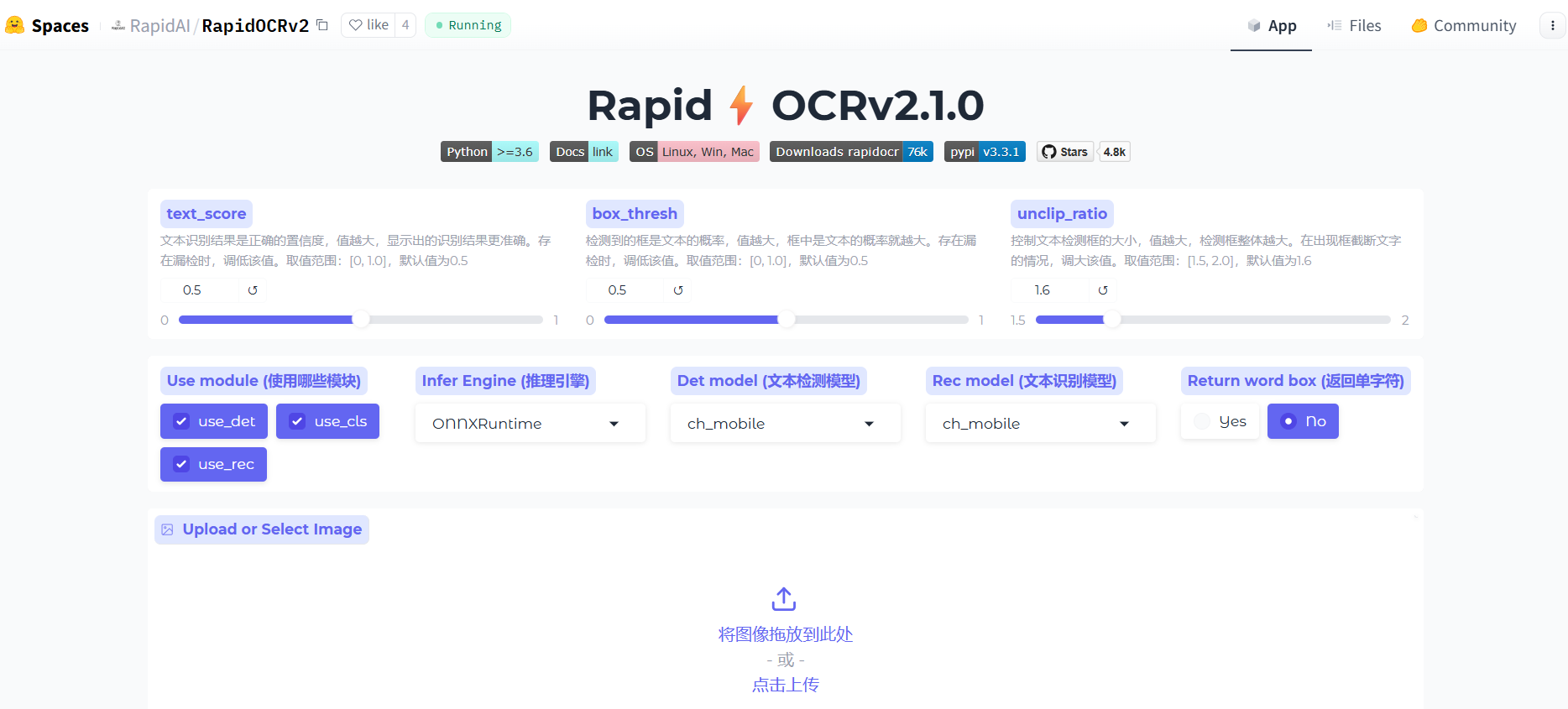The image size is (1568, 709).
Task: Select No for Return word box
Action: pyautogui.click(x=1303, y=421)
